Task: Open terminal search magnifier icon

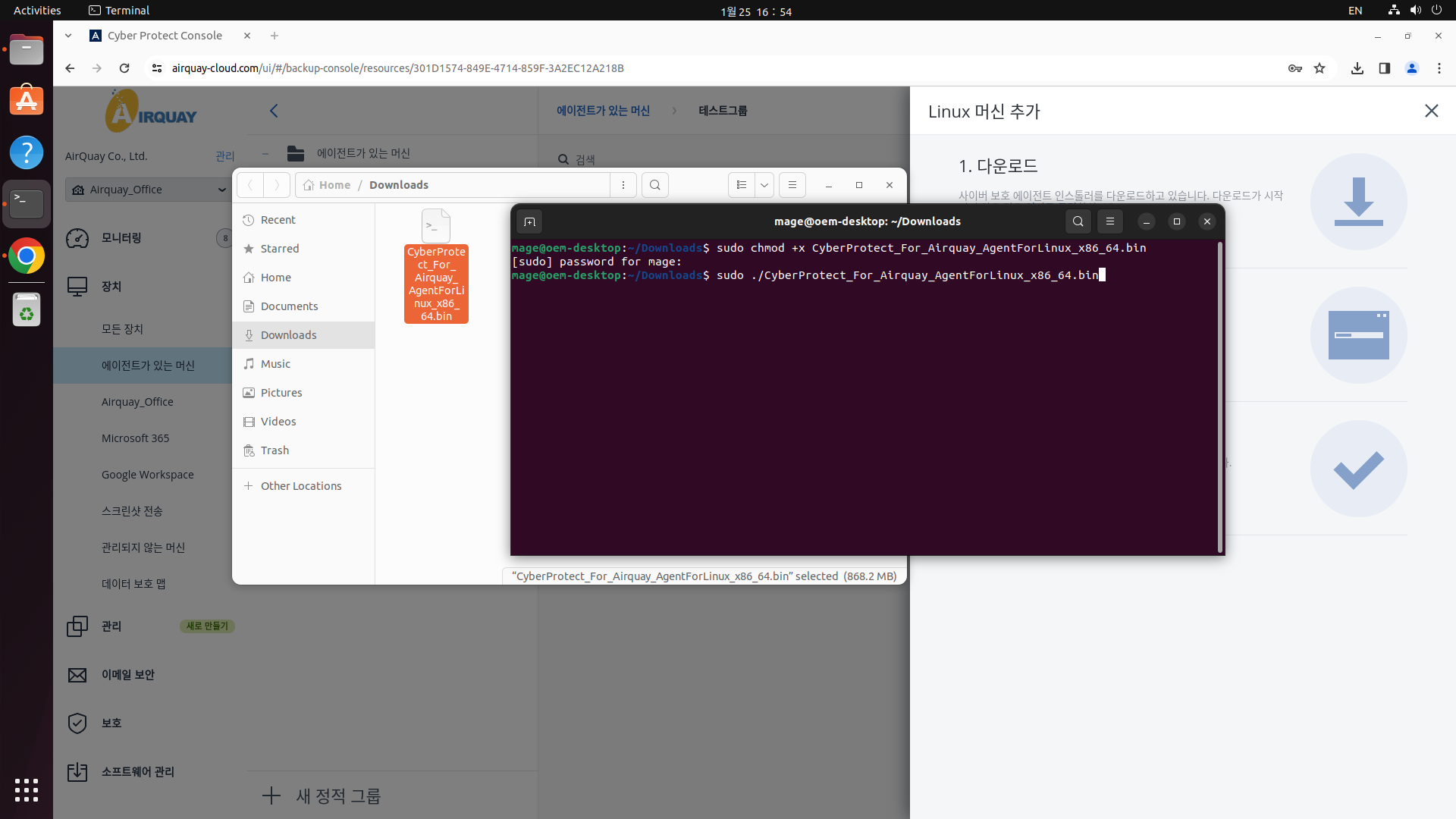Action: (x=1078, y=221)
